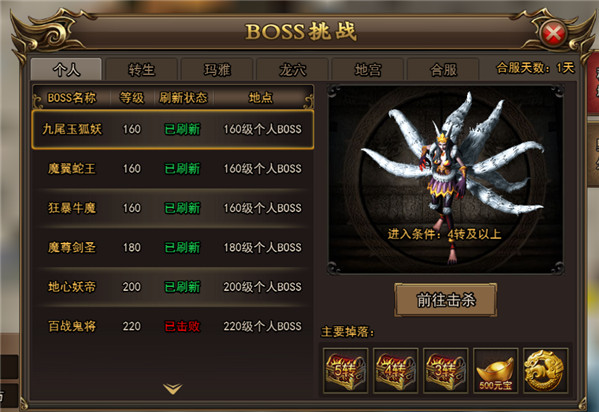Expand the boss list with down chevron
599x412 pixels.
point(173,389)
